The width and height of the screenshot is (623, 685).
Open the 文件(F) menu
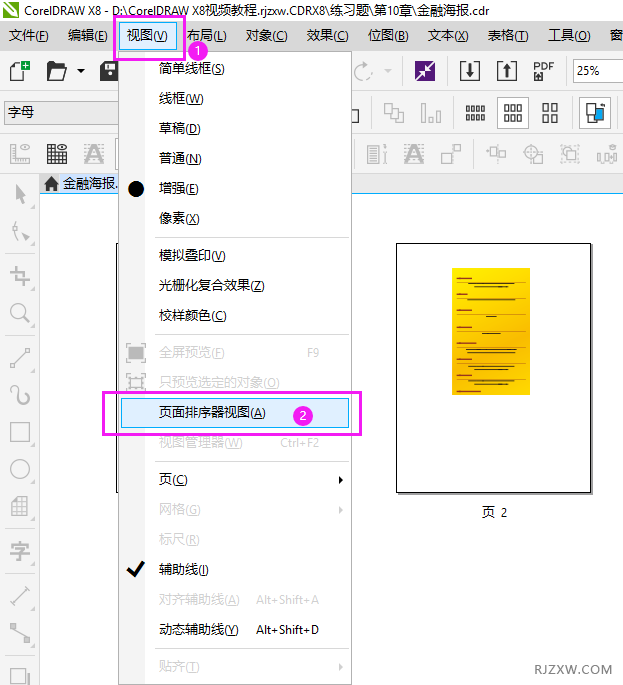[29, 35]
